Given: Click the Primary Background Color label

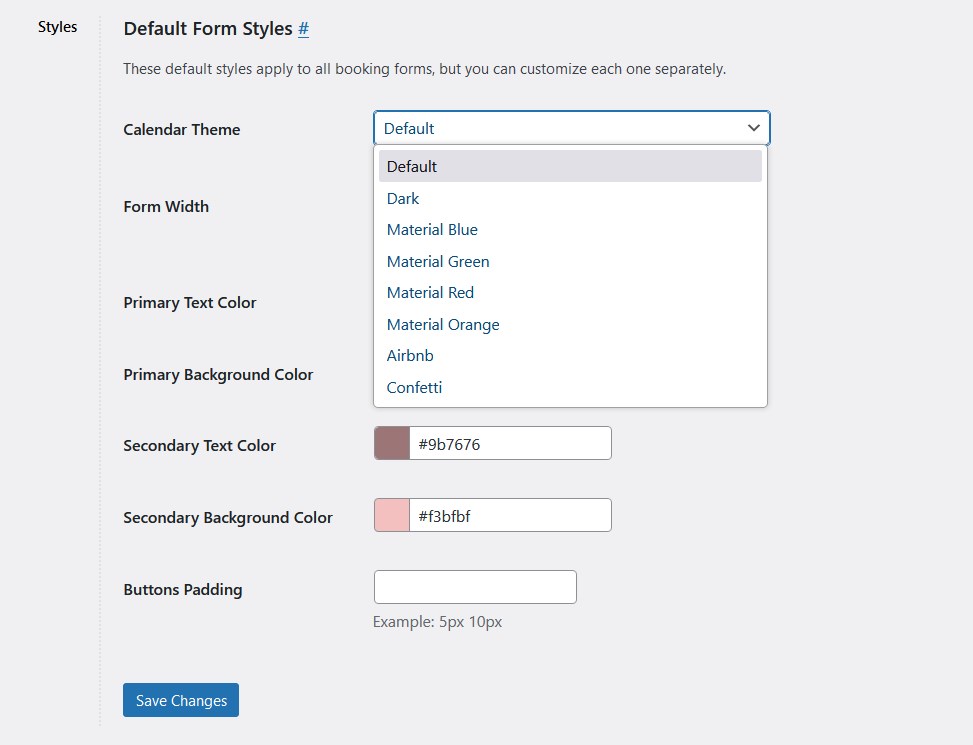Looking at the screenshot, I should click(x=218, y=375).
